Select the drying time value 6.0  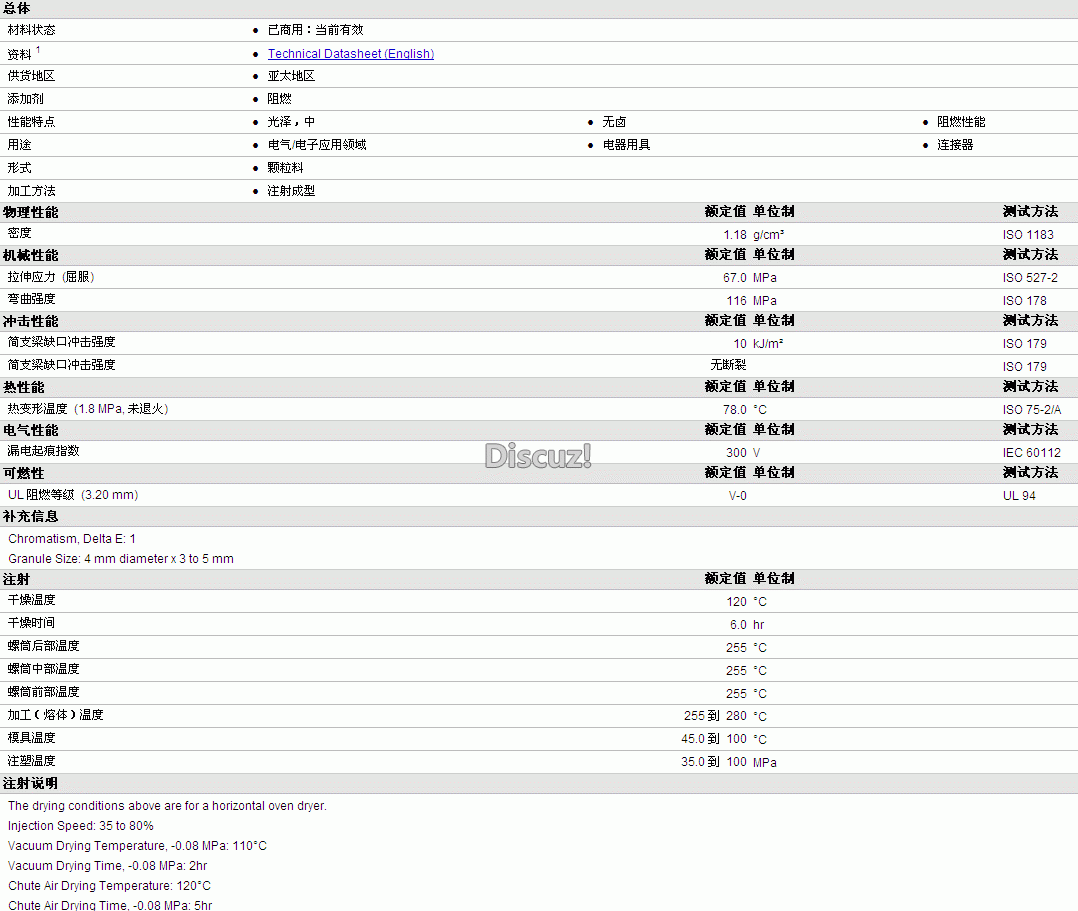[x=738, y=625]
